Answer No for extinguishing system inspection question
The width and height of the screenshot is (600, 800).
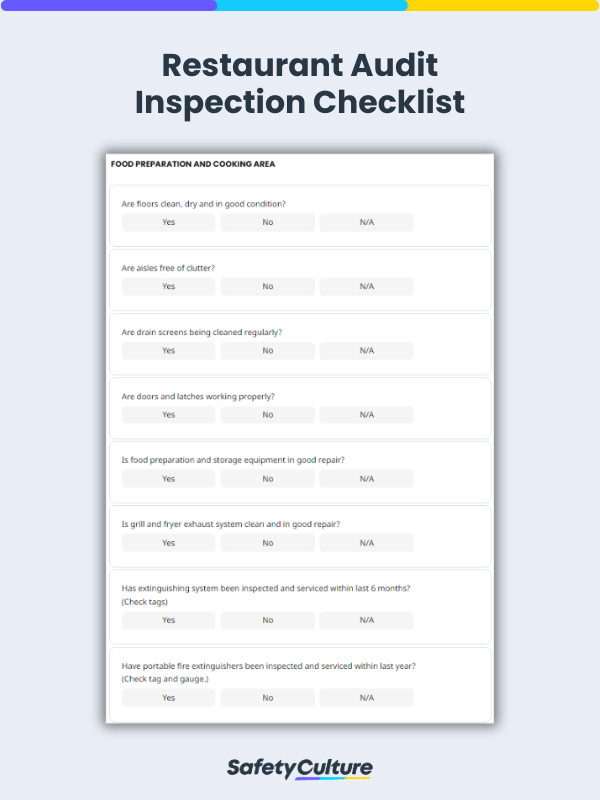point(267,620)
